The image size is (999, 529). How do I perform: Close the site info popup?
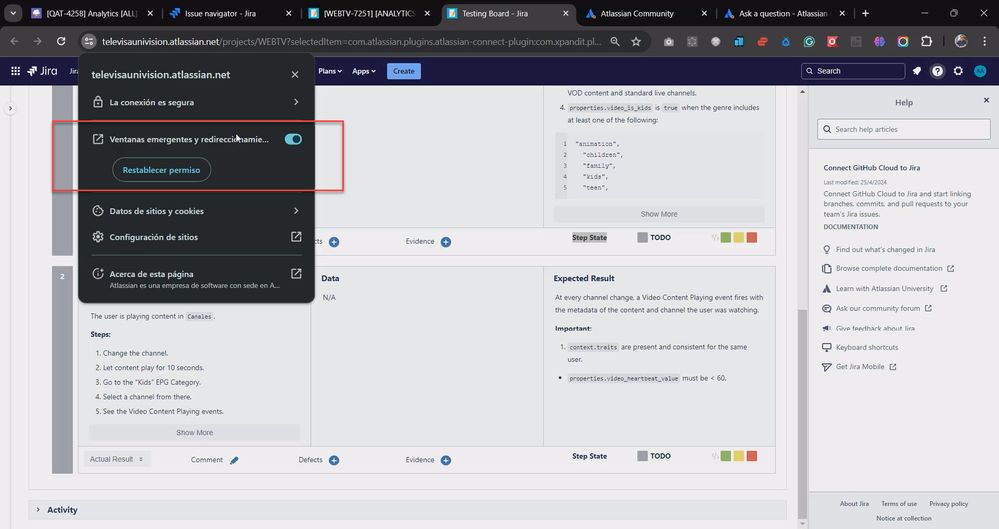(294, 75)
